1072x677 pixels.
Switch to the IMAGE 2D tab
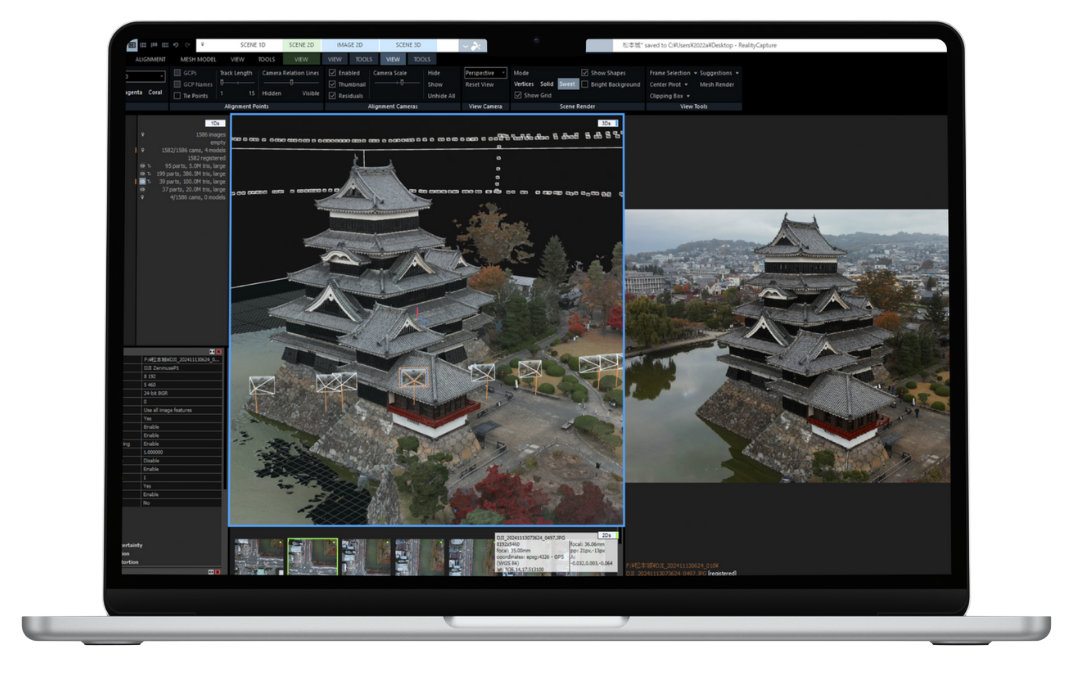point(350,45)
